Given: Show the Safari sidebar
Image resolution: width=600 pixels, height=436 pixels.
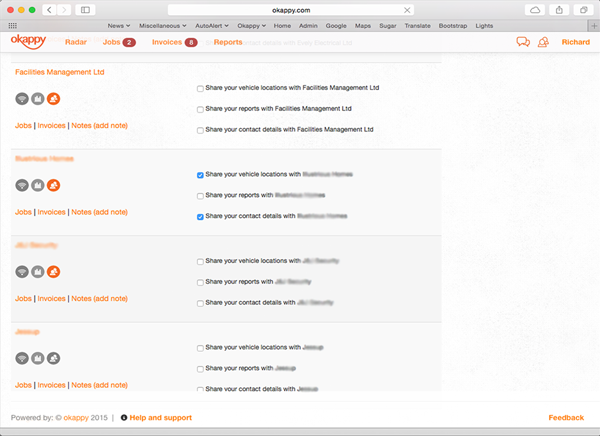Looking at the screenshot, I should 85,10.
